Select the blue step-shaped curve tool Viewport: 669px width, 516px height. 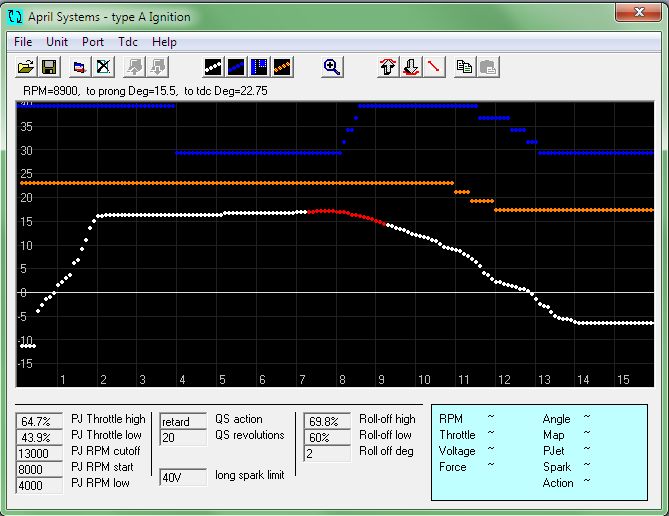pyautogui.click(x=259, y=67)
